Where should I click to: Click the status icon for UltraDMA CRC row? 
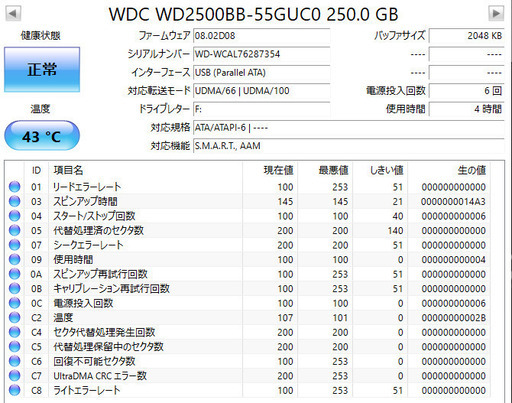click(14, 376)
